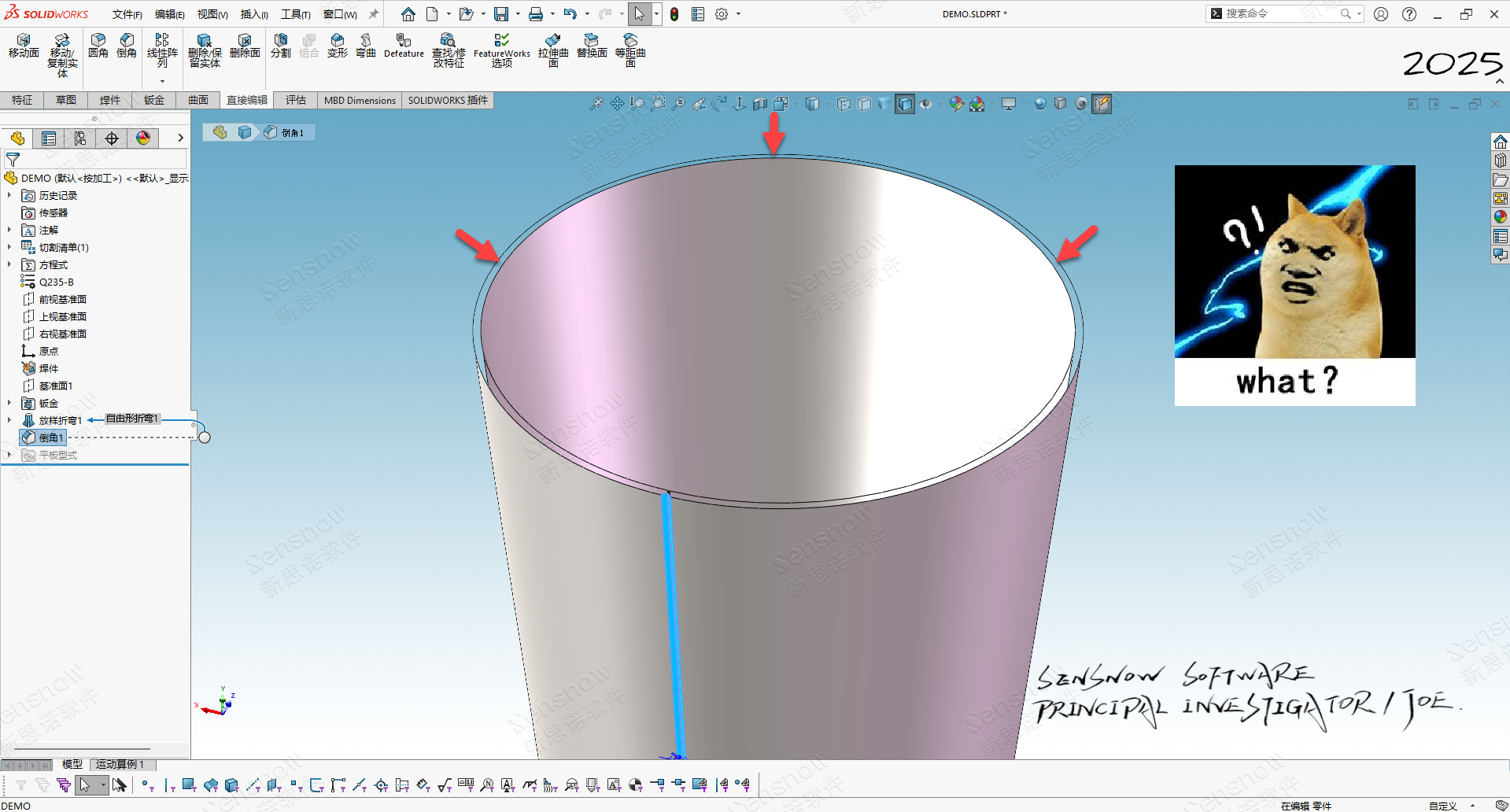Open the DisplayManager color wheel tab

point(143,138)
